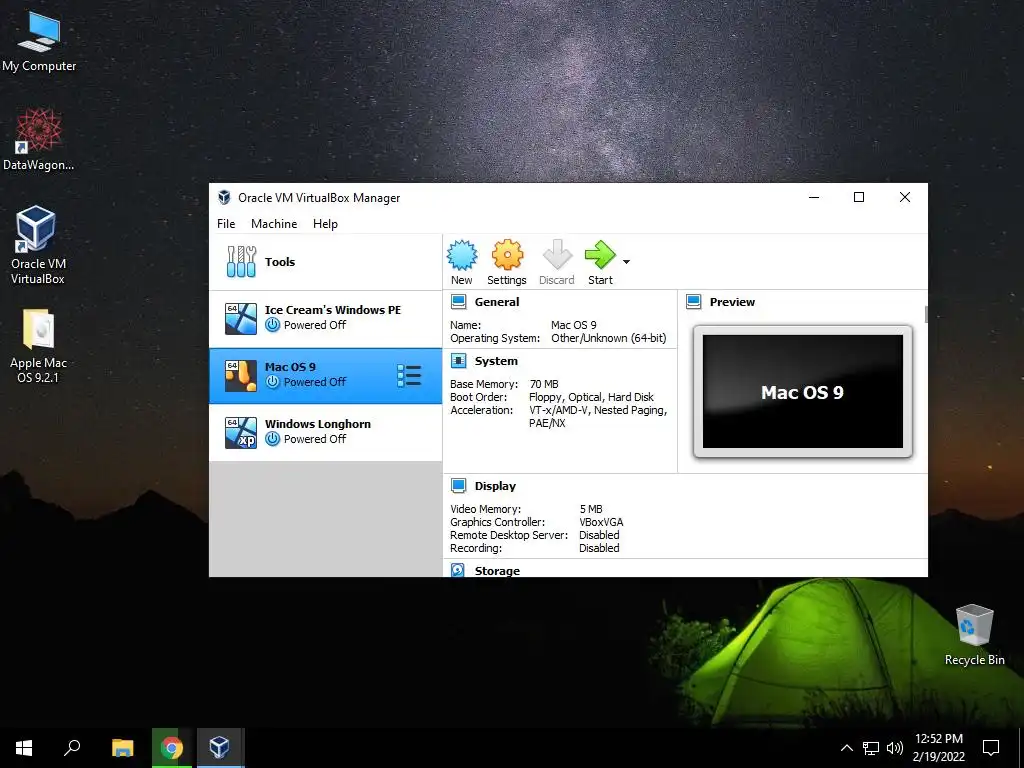This screenshot has width=1024, height=768.
Task: Minimize the VirtualBox Manager window
Action: 814,197
